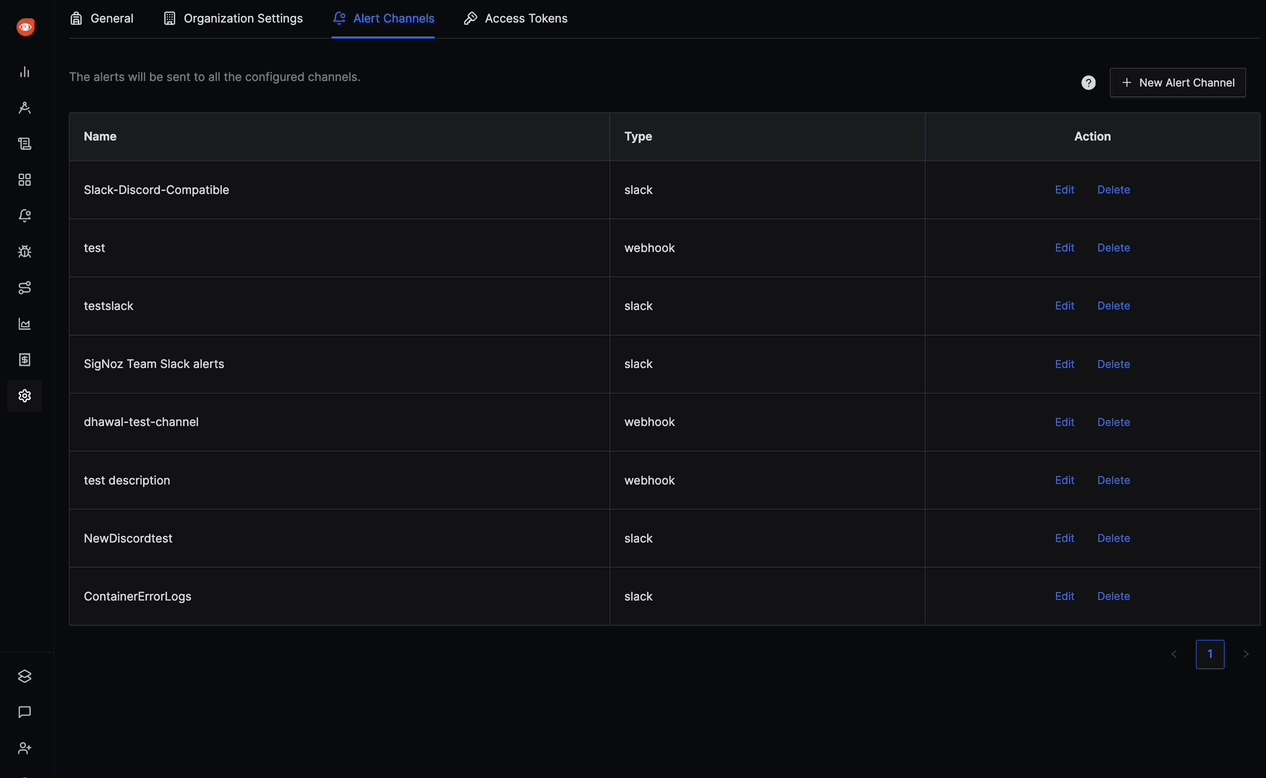The height and width of the screenshot is (778, 1266).
Task: Delete the Slack-Discord-Compatible channel
Action: tap(1114, 190)
